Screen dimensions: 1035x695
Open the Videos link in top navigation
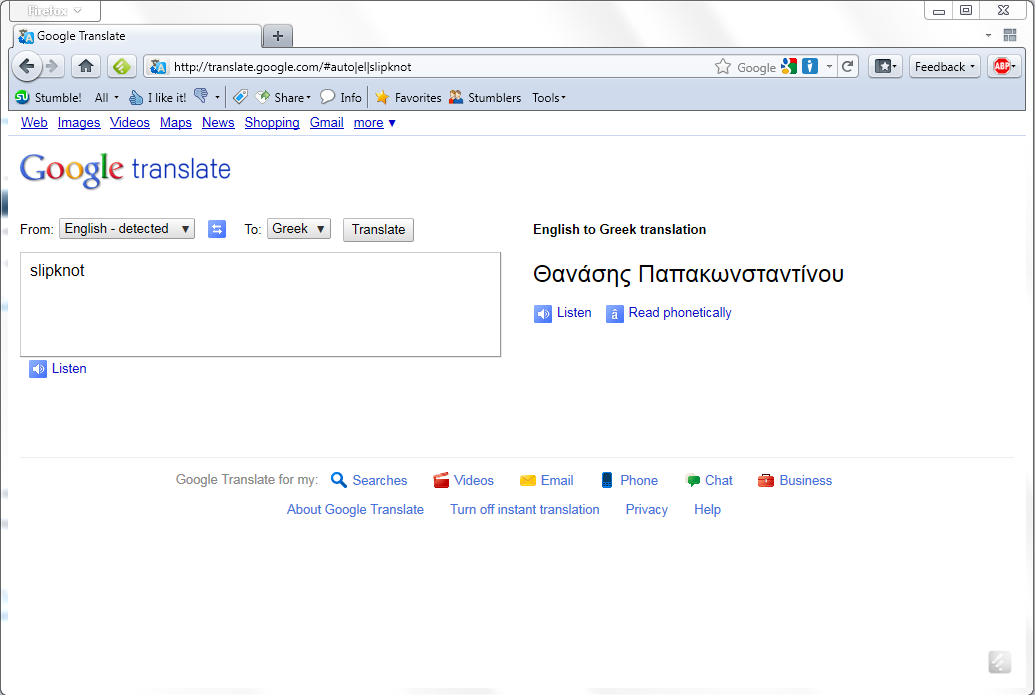click(x=130, y=123)
